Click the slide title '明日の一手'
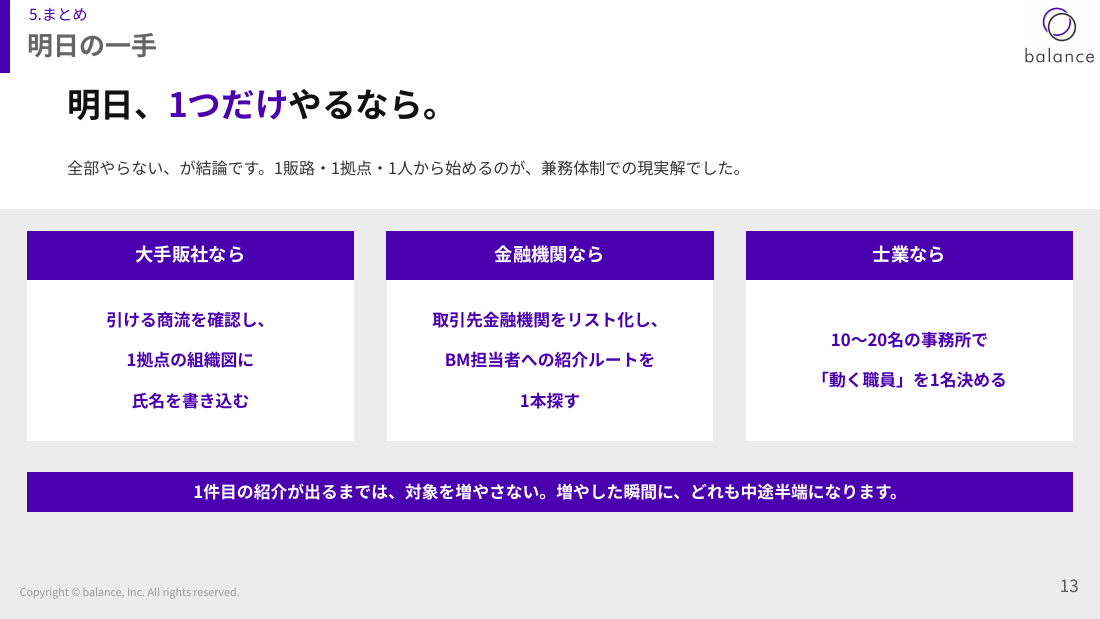The width and height of the screenshot is (1100, 619). click(x=92, y=46)
